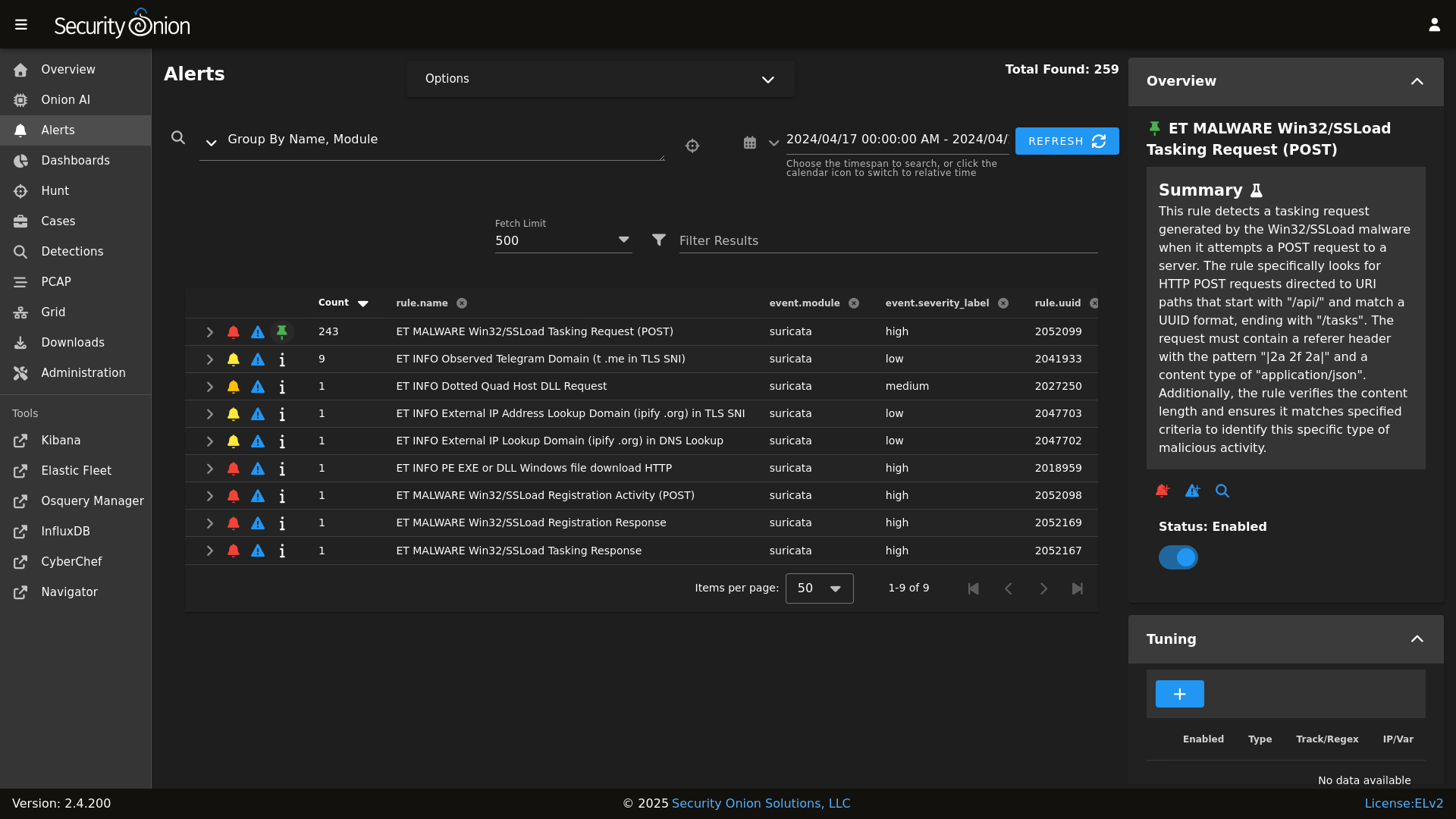Viewport: 1456px width, 819px height.
Task: Open the navigation hamburger menu
Action: (21, 24)
